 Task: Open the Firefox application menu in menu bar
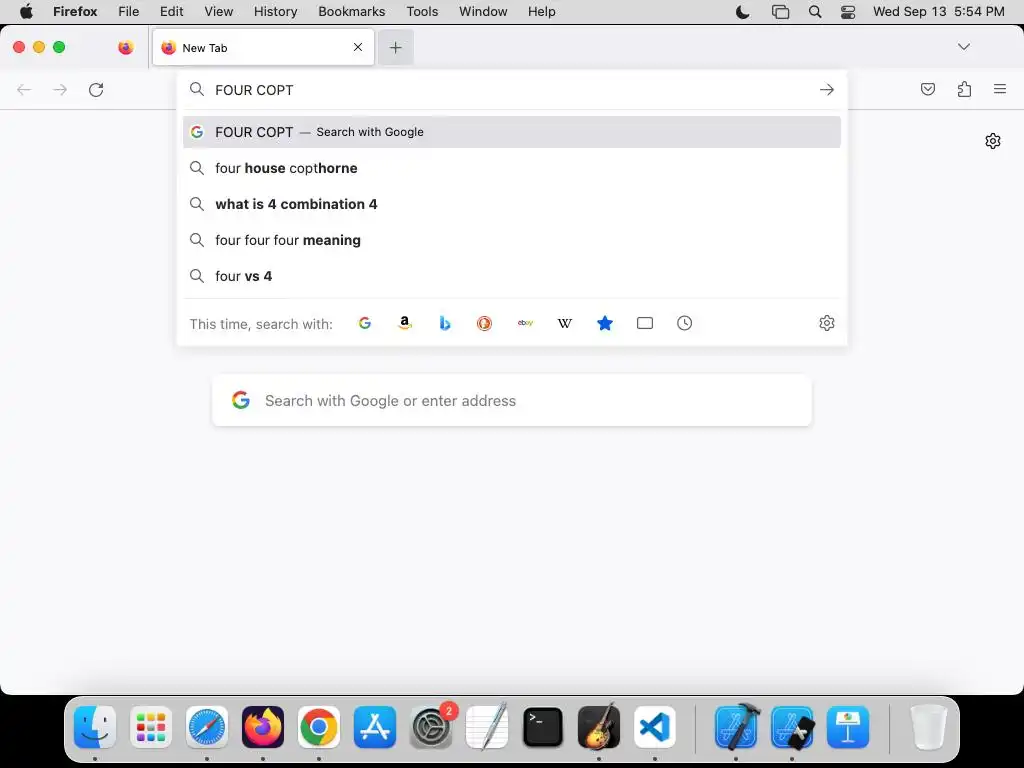click(x=75, y=12)
